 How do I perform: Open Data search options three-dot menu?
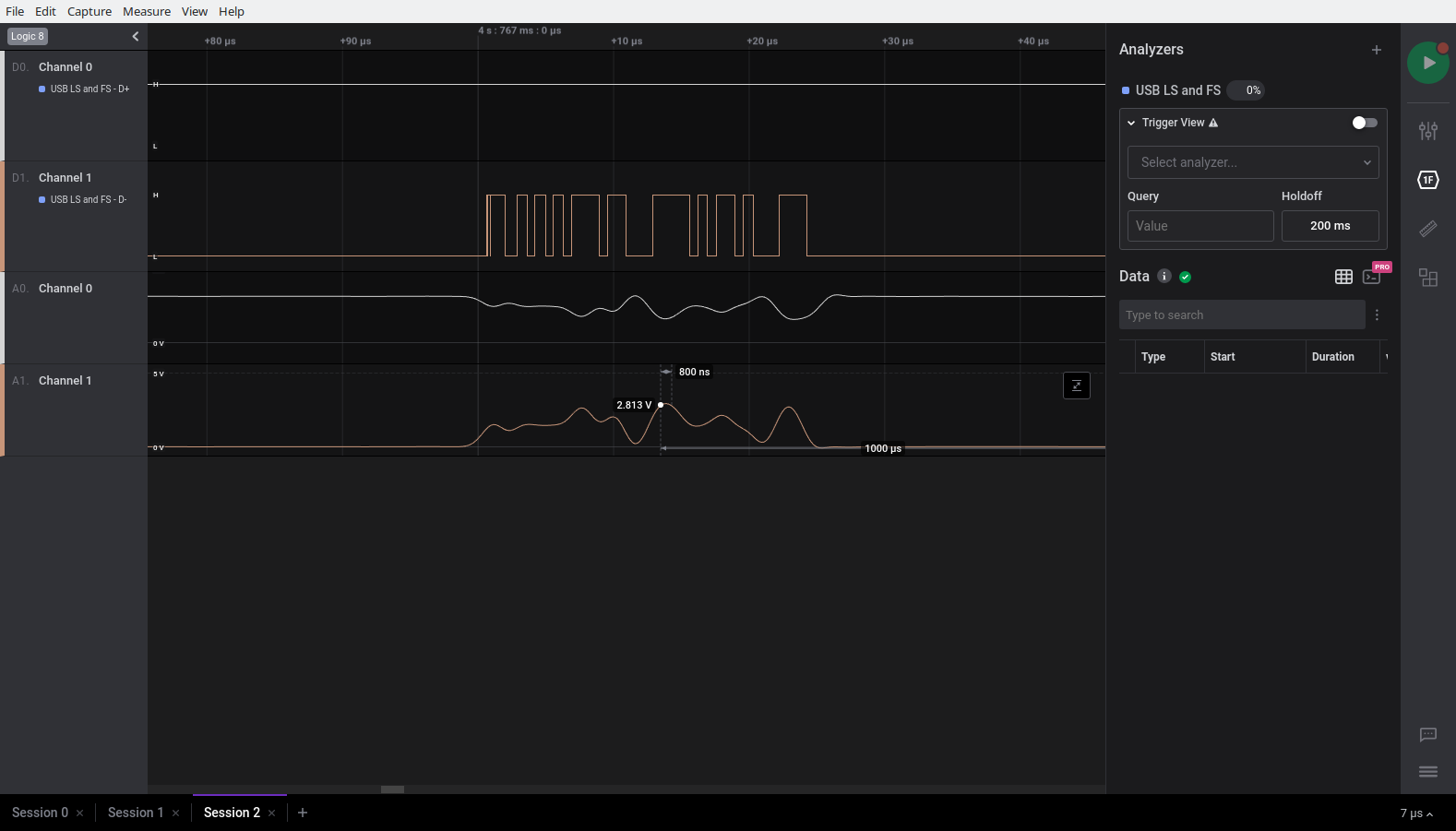point(1377,315)
